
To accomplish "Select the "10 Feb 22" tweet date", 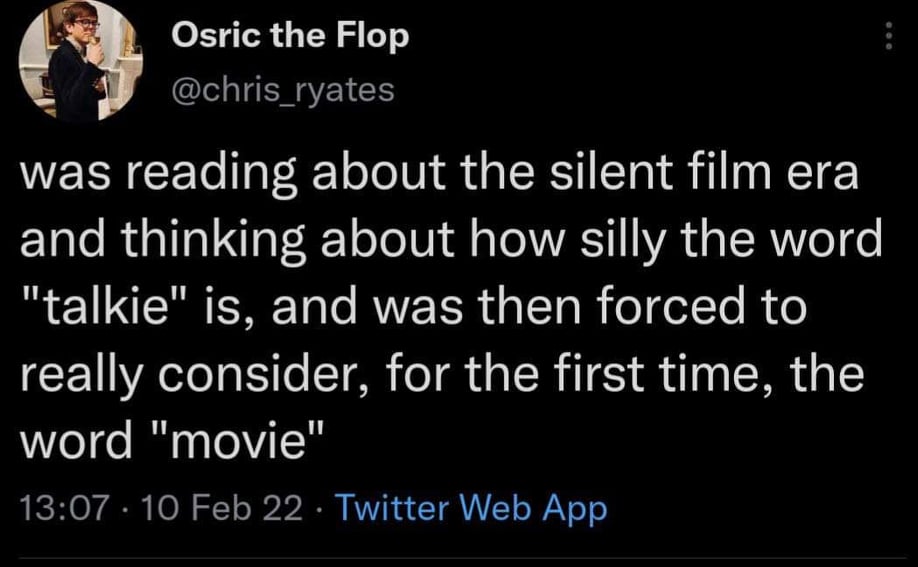I will click(x=221, y=509).
